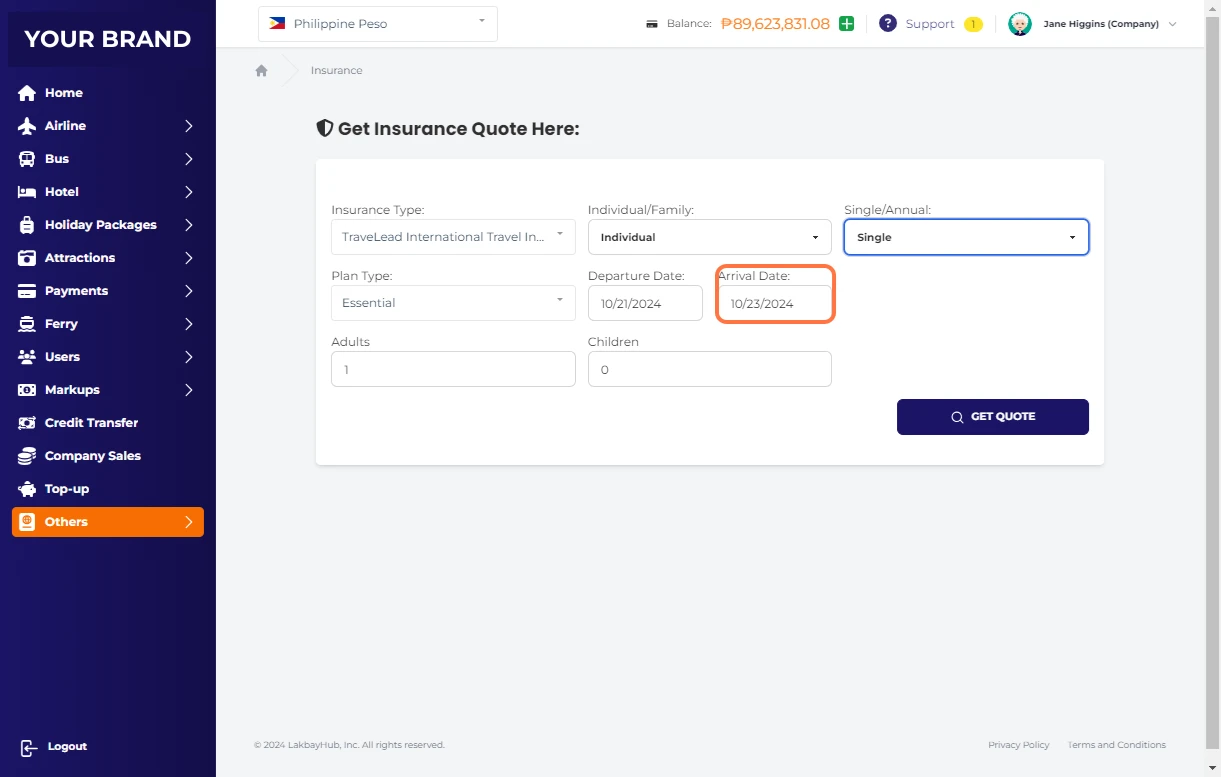Click the home breadcrumb icon

(x=261, y=71)
